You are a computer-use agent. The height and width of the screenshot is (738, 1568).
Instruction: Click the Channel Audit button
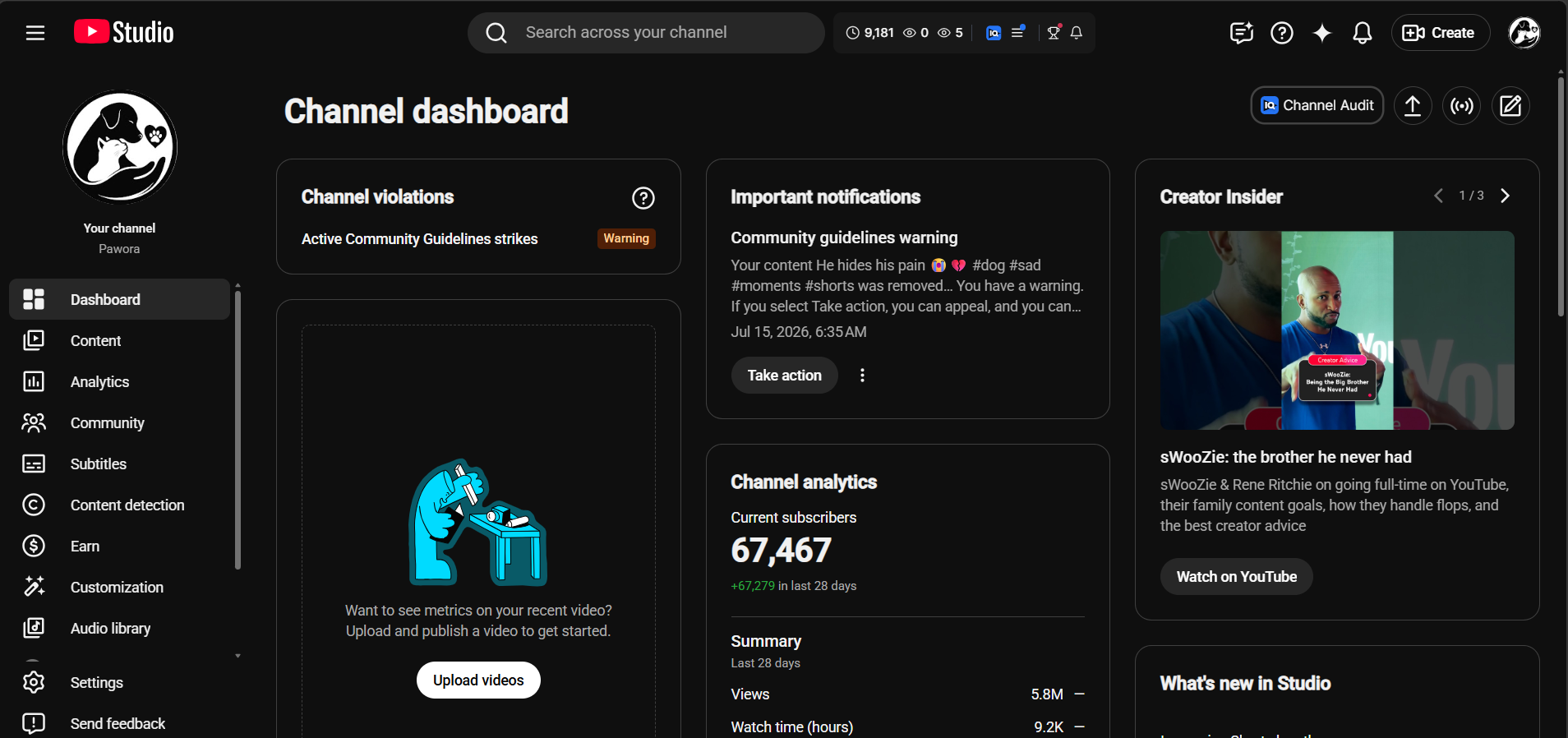point(1317,105)
